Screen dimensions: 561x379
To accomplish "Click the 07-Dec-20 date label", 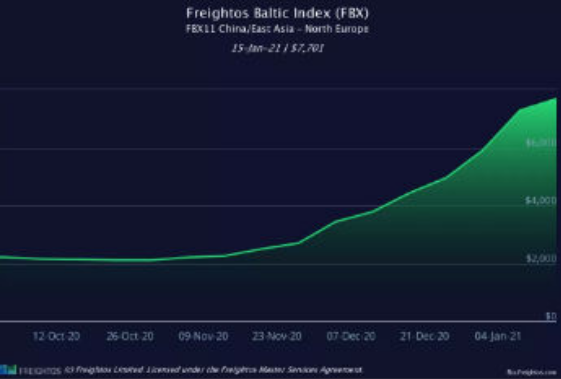I will 351,336.
